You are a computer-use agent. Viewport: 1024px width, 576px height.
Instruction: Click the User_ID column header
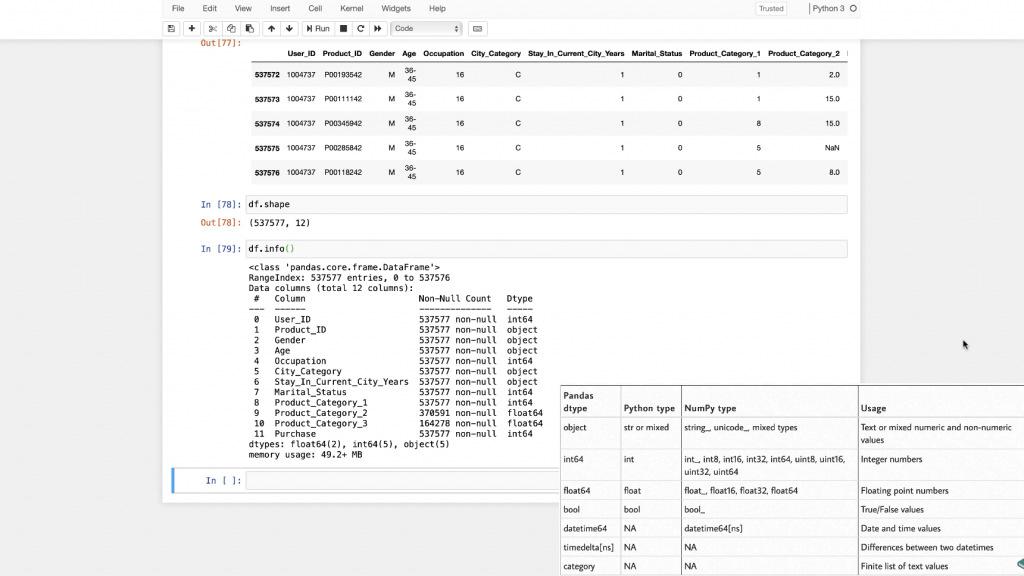point(301,54)
